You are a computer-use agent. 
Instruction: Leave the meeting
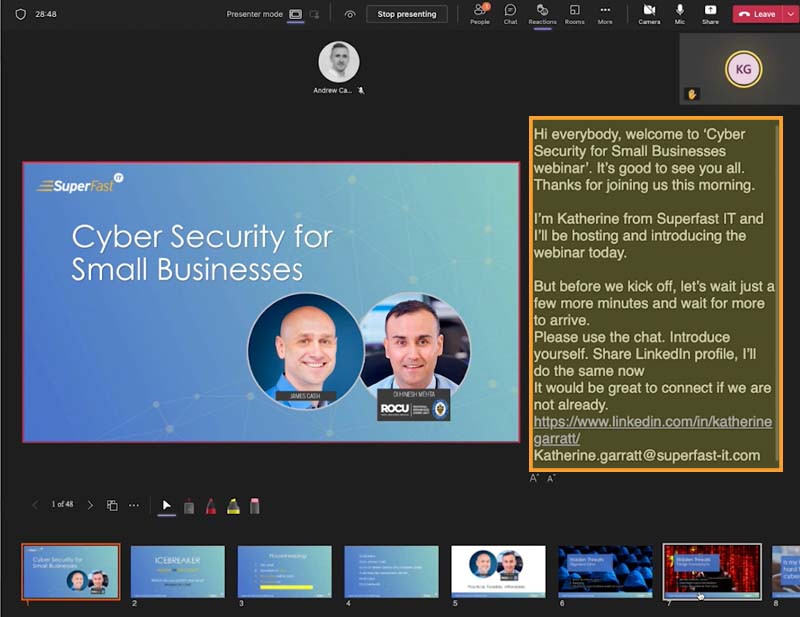(x=758, y=14)
